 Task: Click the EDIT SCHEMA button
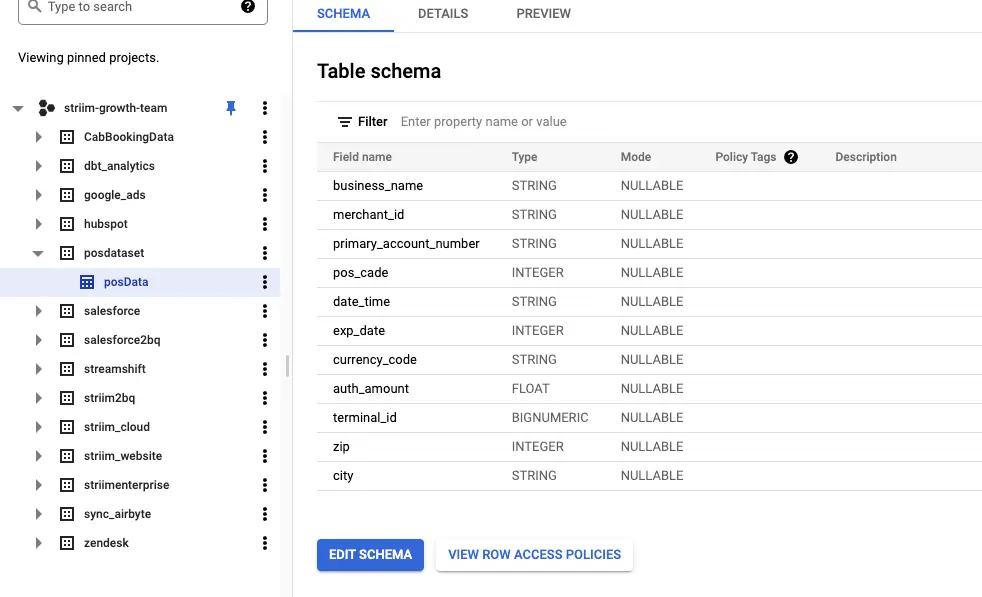point(370,555)
